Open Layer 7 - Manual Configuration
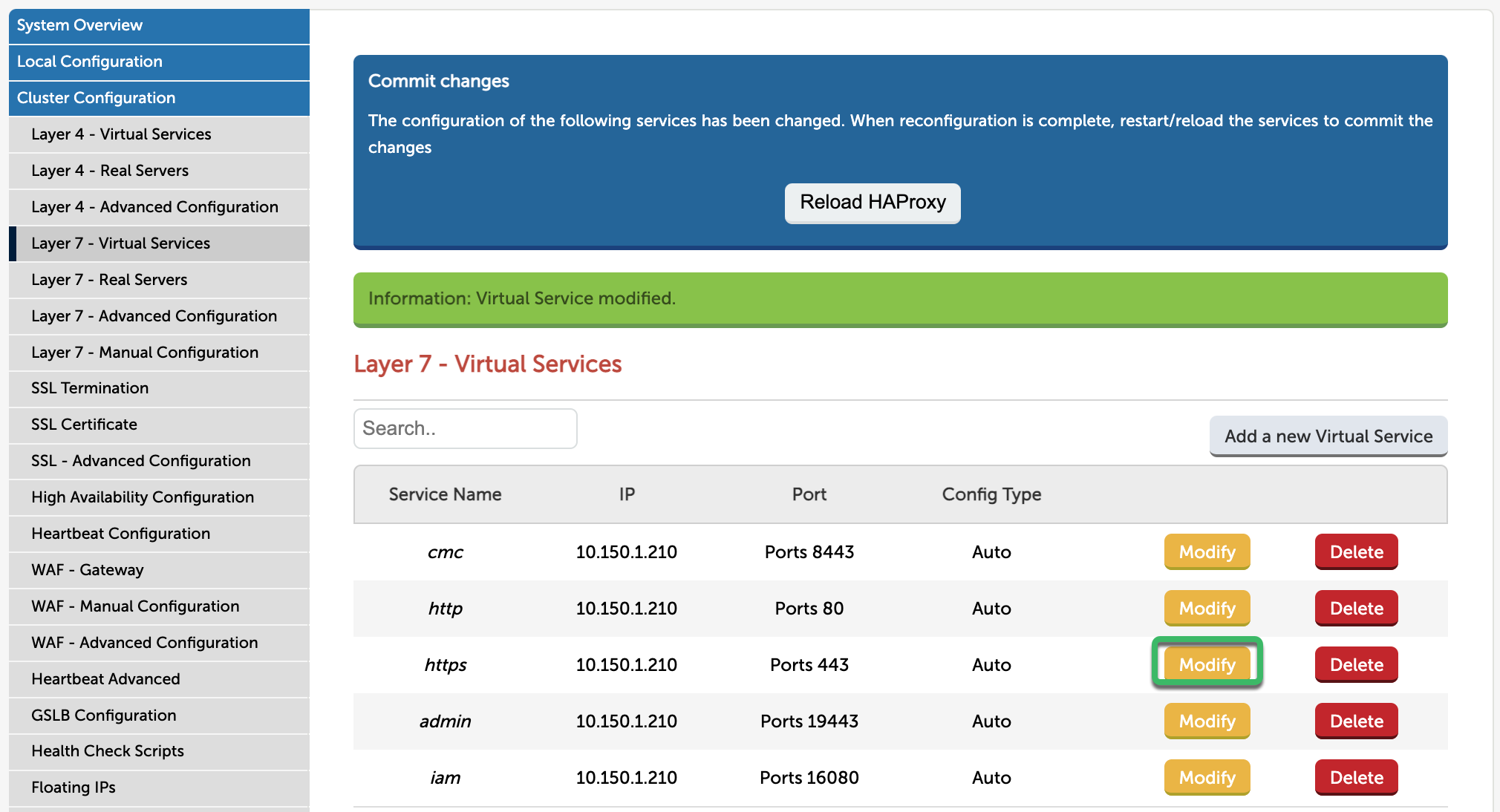This screenshot has width=1500, height=812. click(x=159, y=353)
